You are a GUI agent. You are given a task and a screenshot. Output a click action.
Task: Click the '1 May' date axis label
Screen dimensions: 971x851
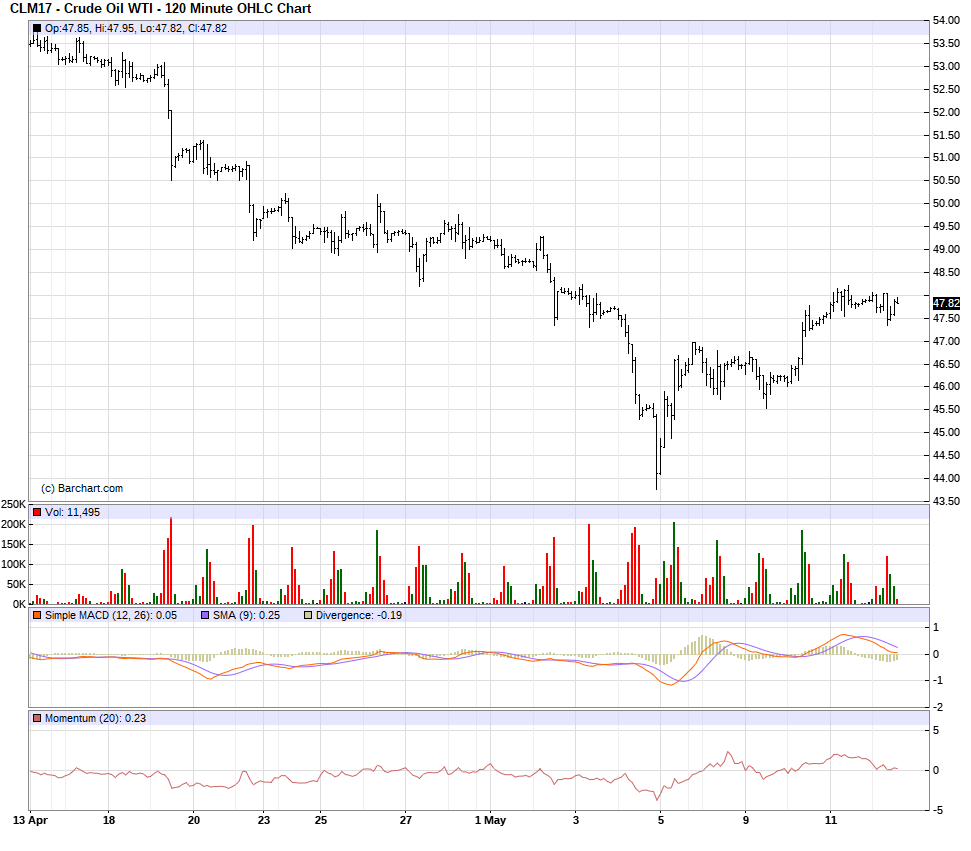tap(490, 820)
